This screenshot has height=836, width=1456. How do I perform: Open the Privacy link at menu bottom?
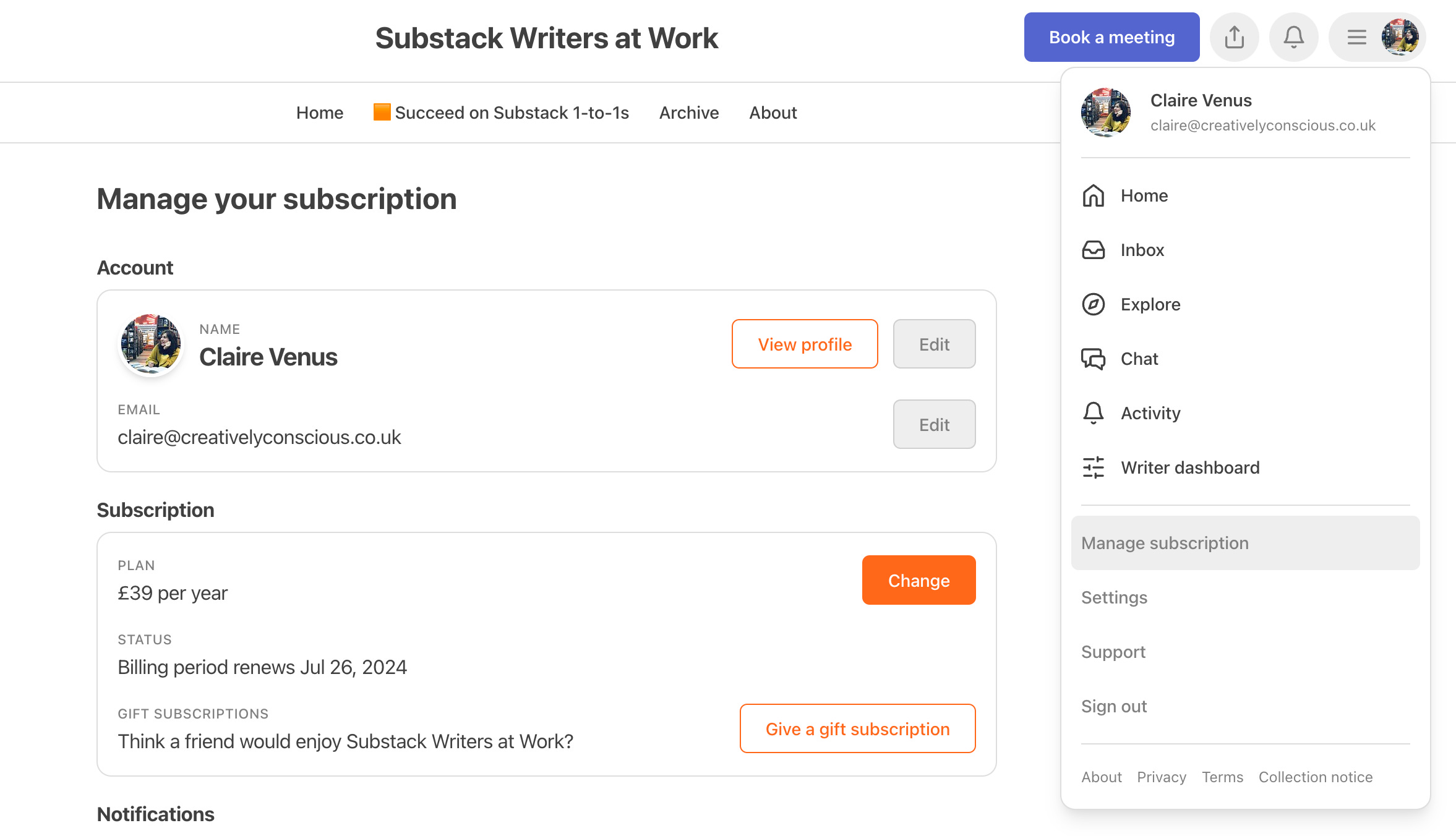(1162, 777)
